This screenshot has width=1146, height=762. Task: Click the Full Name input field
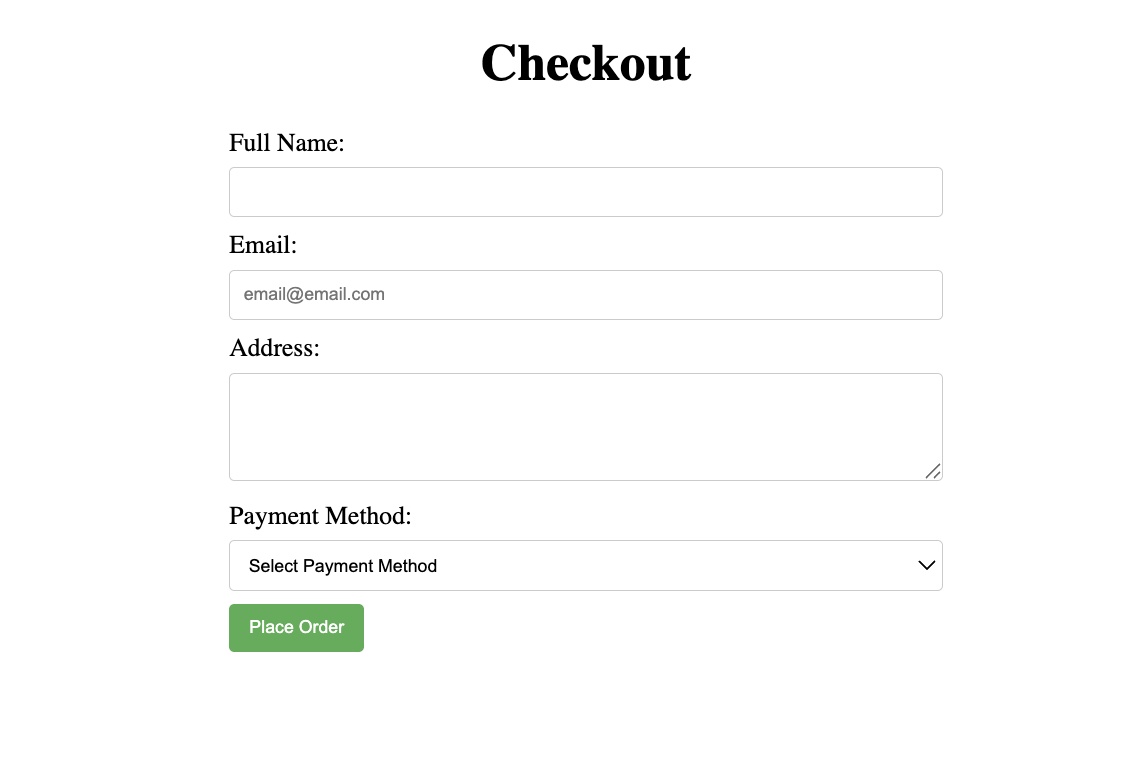pos(585,192)
